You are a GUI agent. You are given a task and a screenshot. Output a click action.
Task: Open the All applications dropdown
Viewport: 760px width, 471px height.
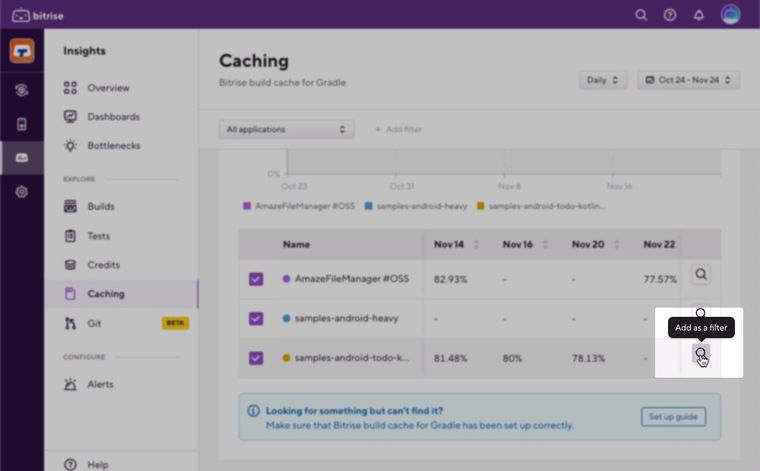[286, 129]
